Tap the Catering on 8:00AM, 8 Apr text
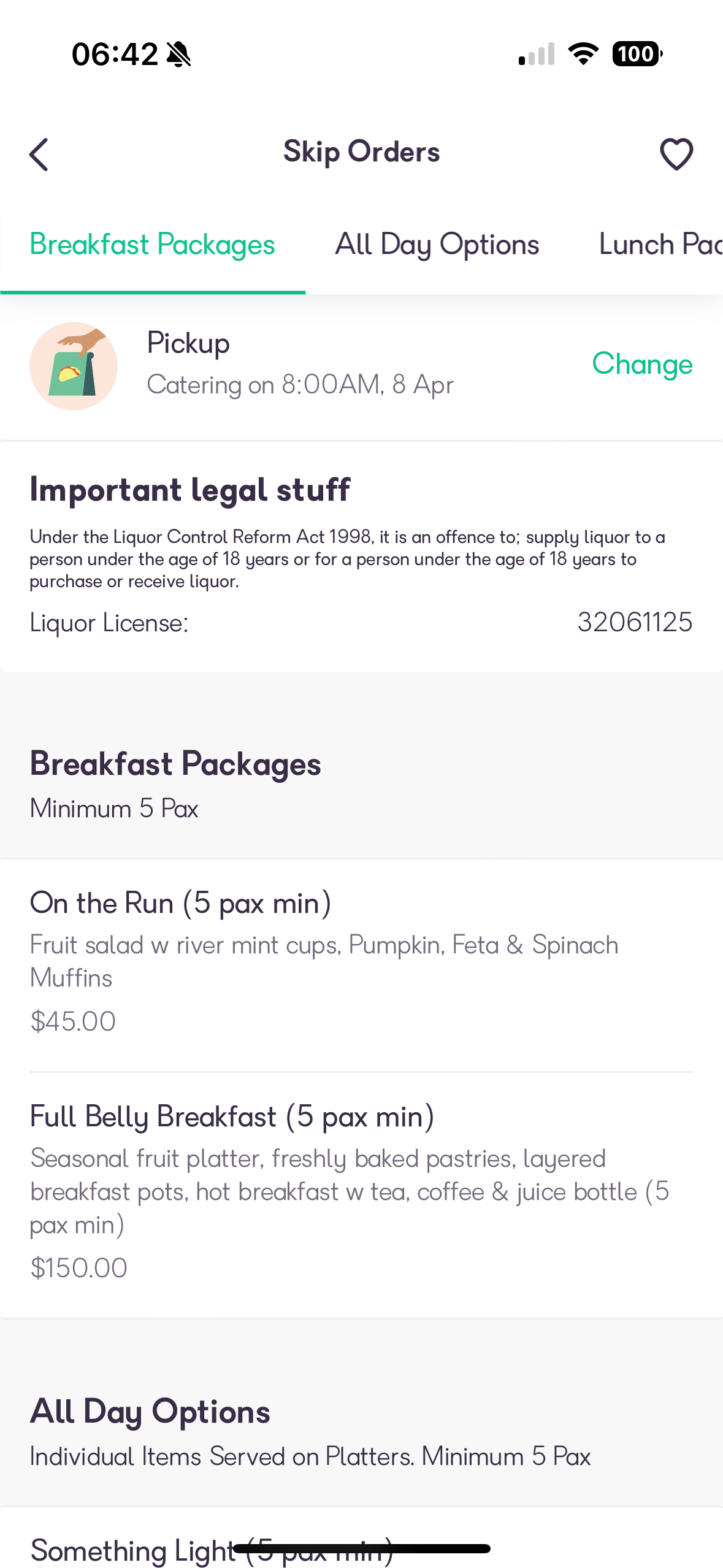This screenshot has width=723, height=1568. (x=300, y=385)
